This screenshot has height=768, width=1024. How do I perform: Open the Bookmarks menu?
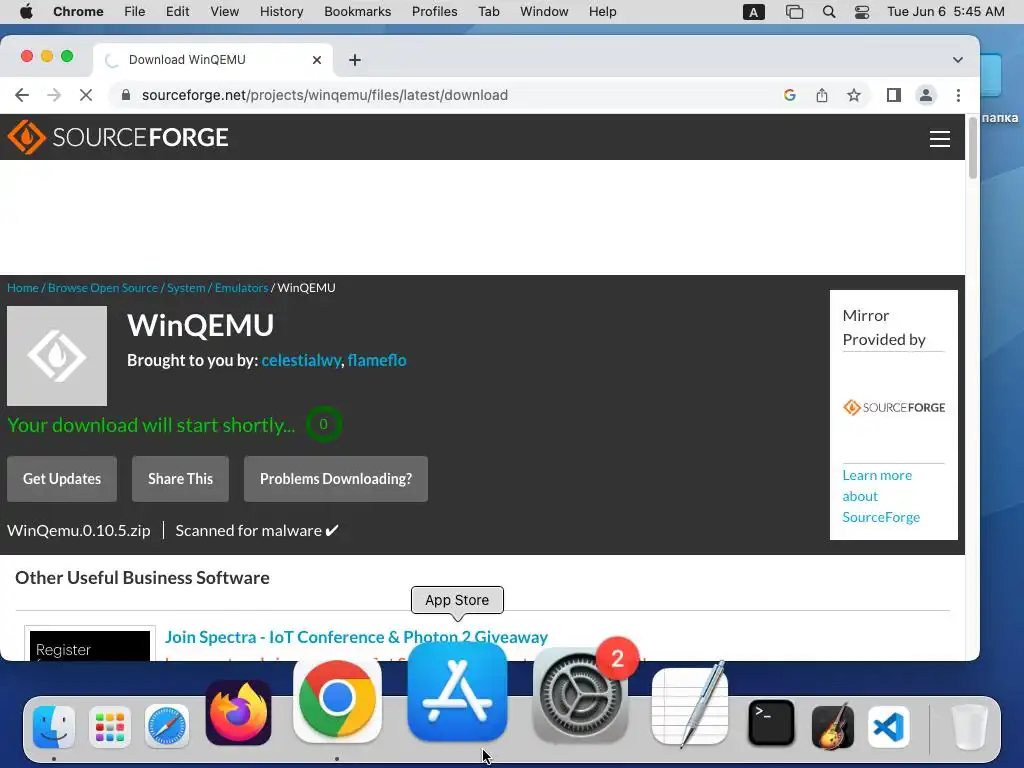(357, 12)
